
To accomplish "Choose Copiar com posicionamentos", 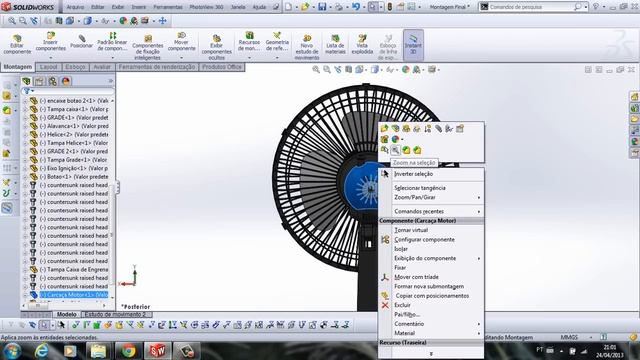I will click(431, 296).
